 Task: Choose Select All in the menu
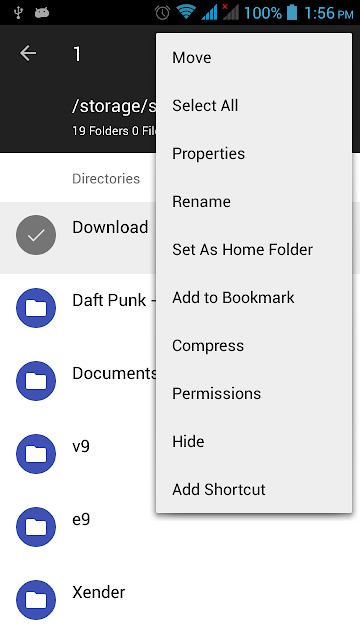coord(253,106)
